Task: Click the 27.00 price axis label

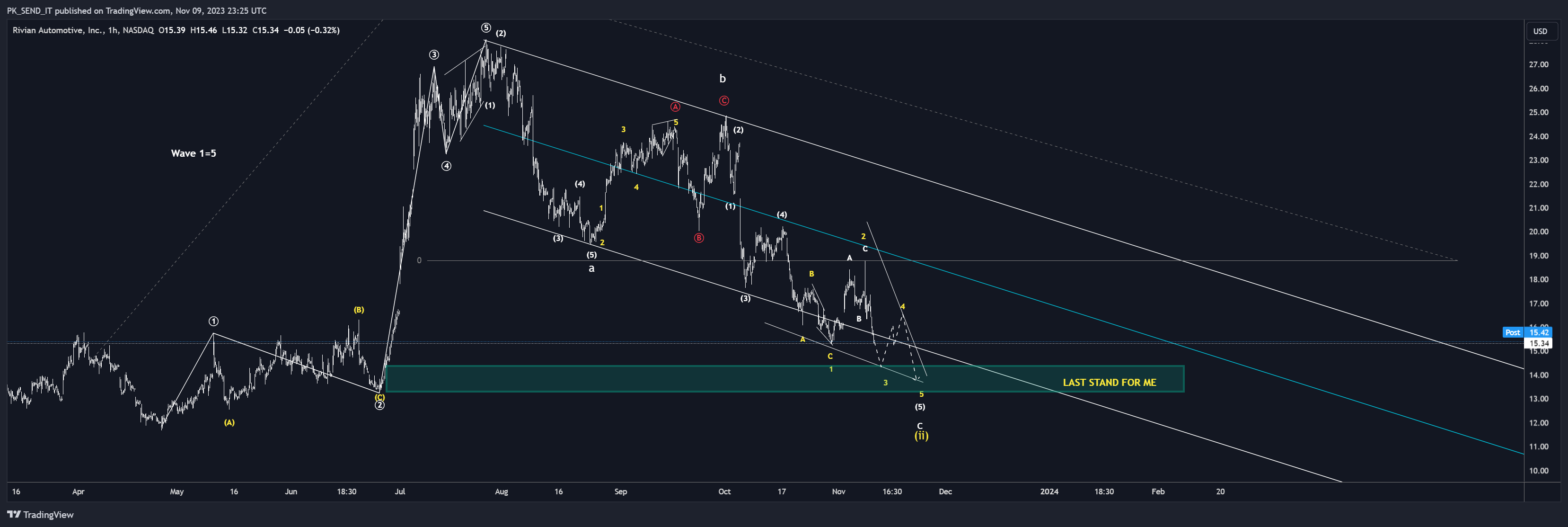Action: tap(1538, 64)
